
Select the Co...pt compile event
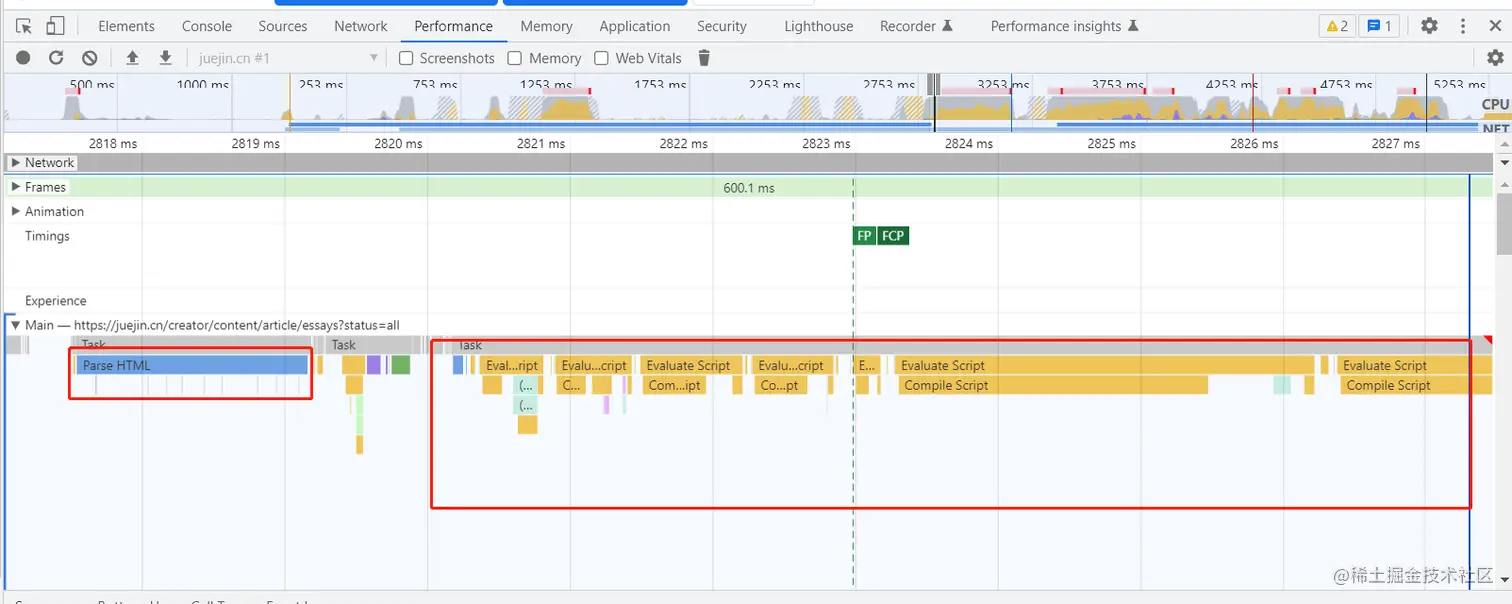pos(780,385)
